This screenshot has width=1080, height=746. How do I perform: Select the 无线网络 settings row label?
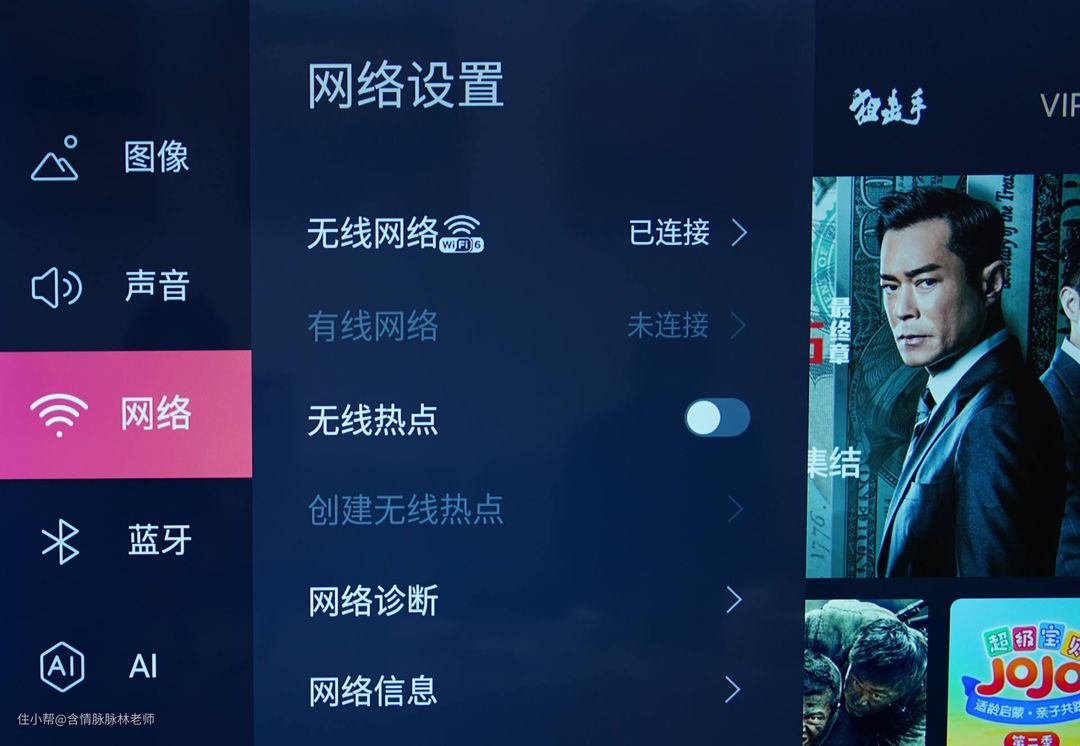coord(373,233)
